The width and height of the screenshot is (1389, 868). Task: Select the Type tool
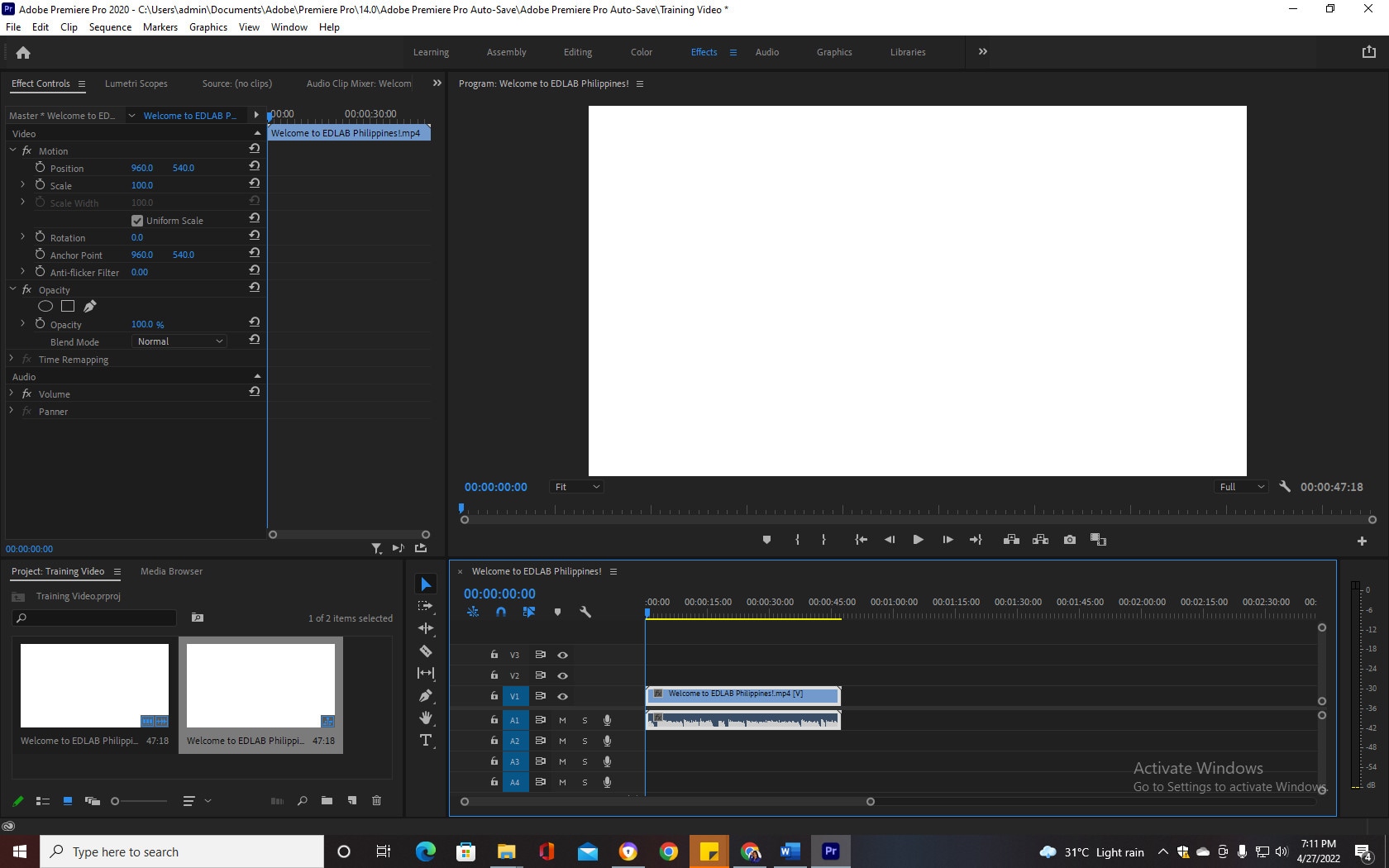pos(426,740)
